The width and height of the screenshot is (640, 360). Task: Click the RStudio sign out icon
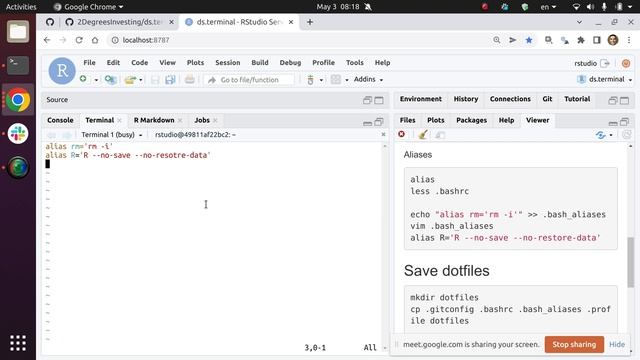coord(605,63)
